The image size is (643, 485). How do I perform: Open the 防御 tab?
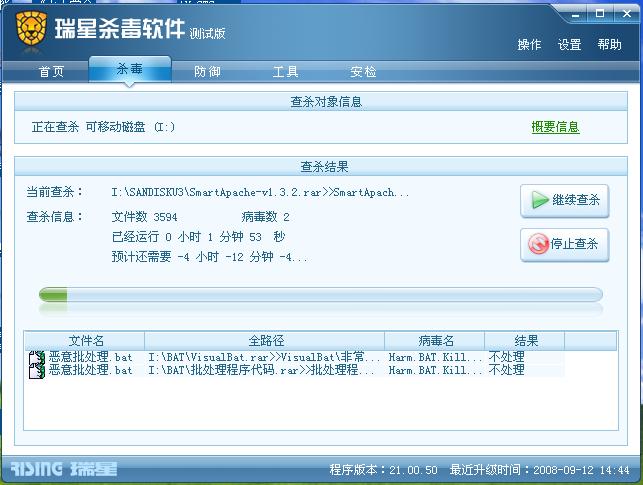tap(207, 72)
